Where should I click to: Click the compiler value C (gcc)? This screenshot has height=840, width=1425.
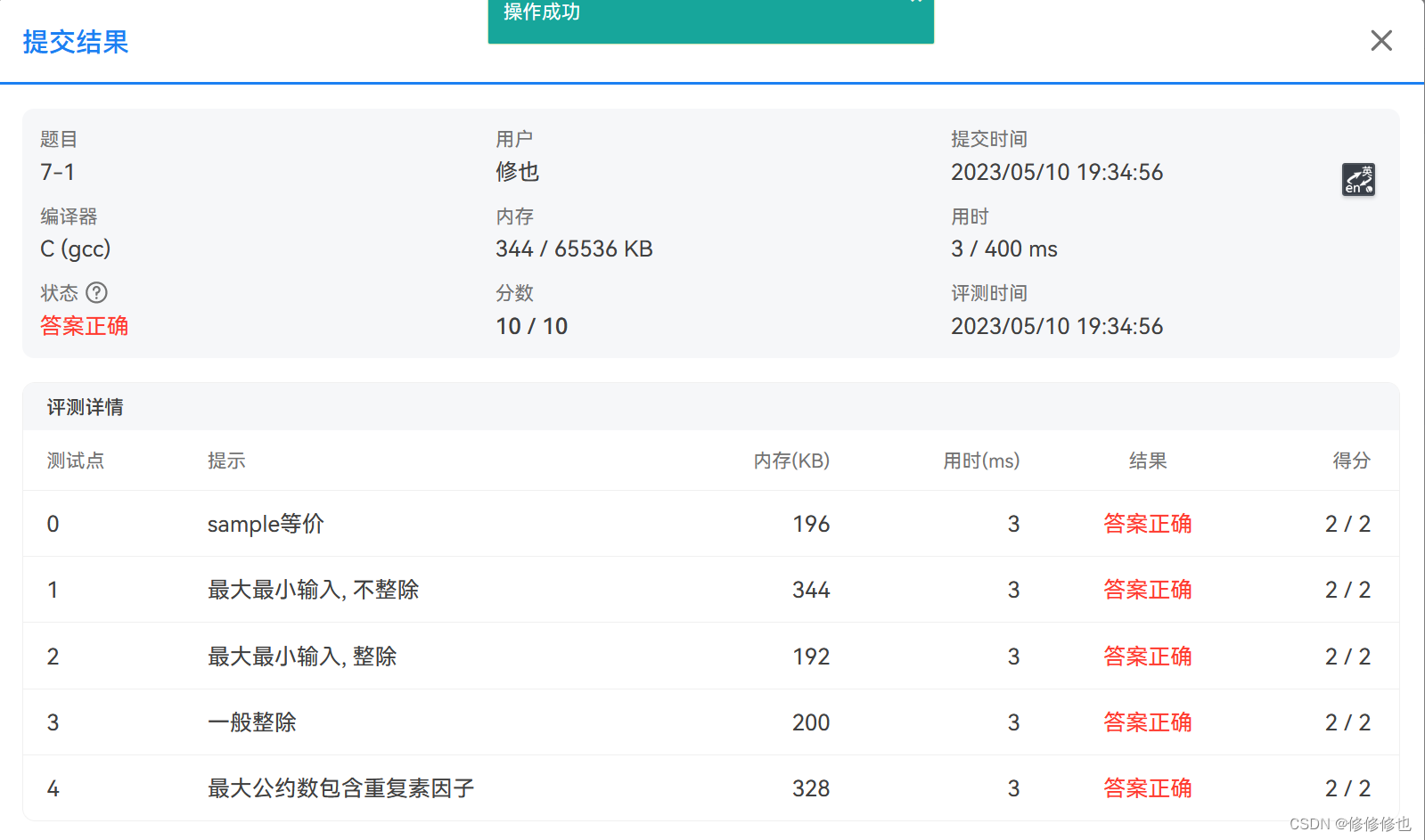[x=75, y=249]
